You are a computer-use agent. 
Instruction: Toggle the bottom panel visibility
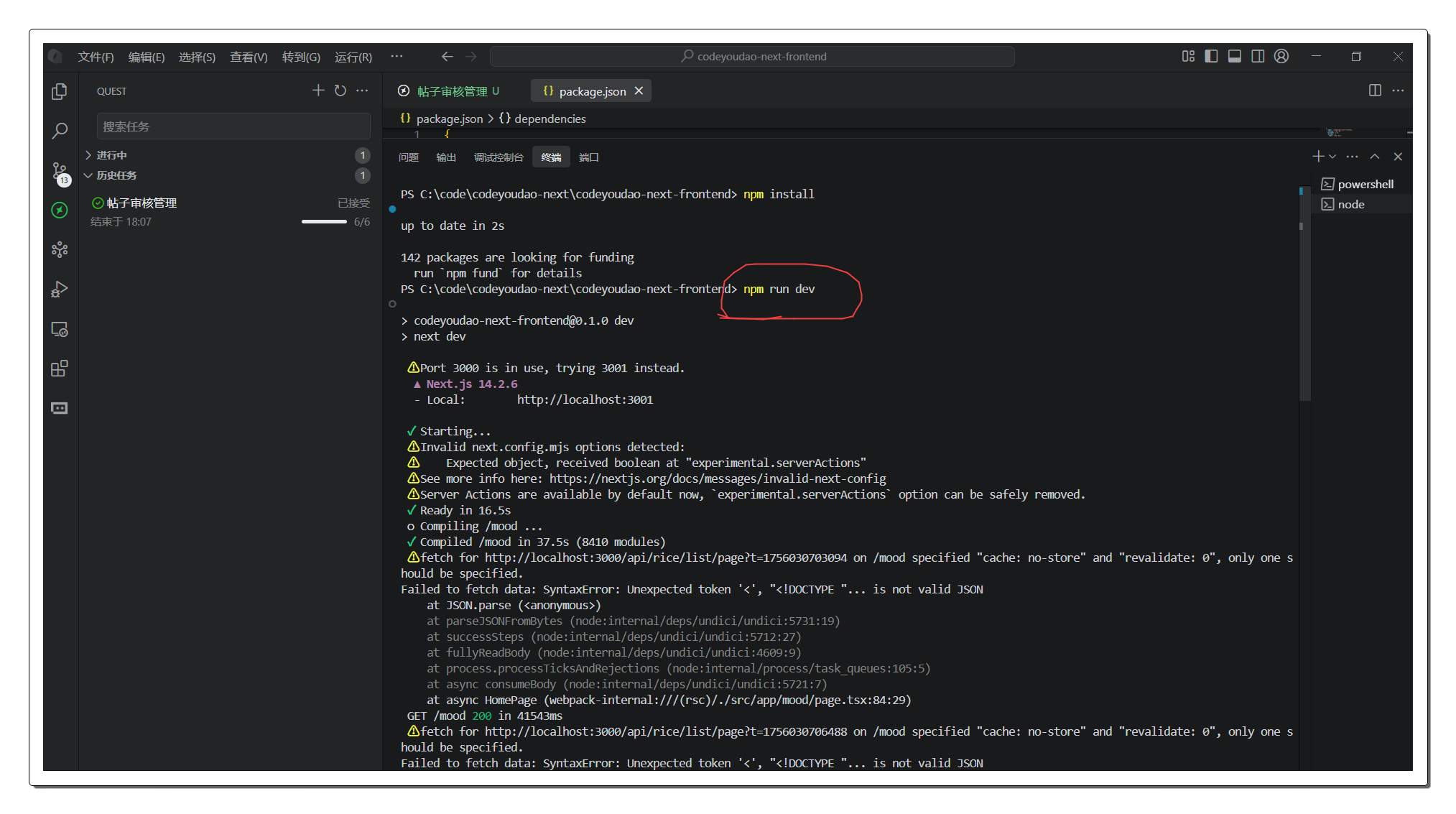point(1234,56)
